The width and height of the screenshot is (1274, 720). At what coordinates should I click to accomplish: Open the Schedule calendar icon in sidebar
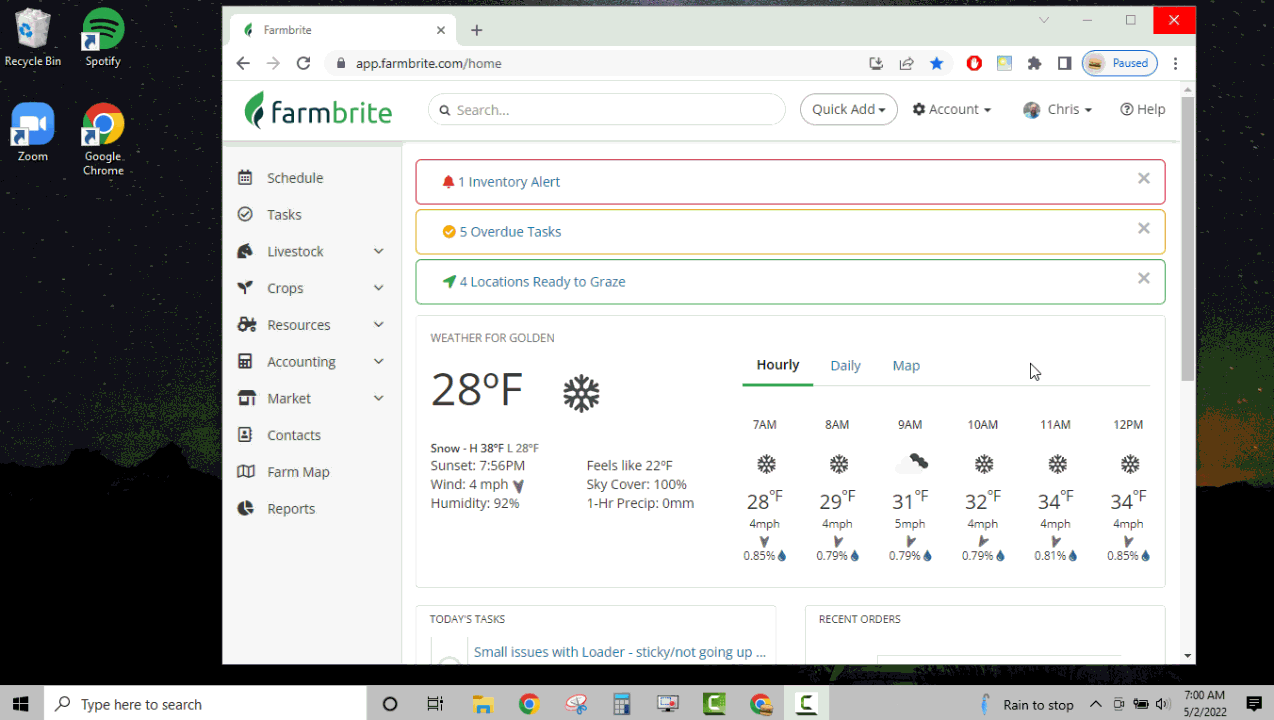[245, 178]
